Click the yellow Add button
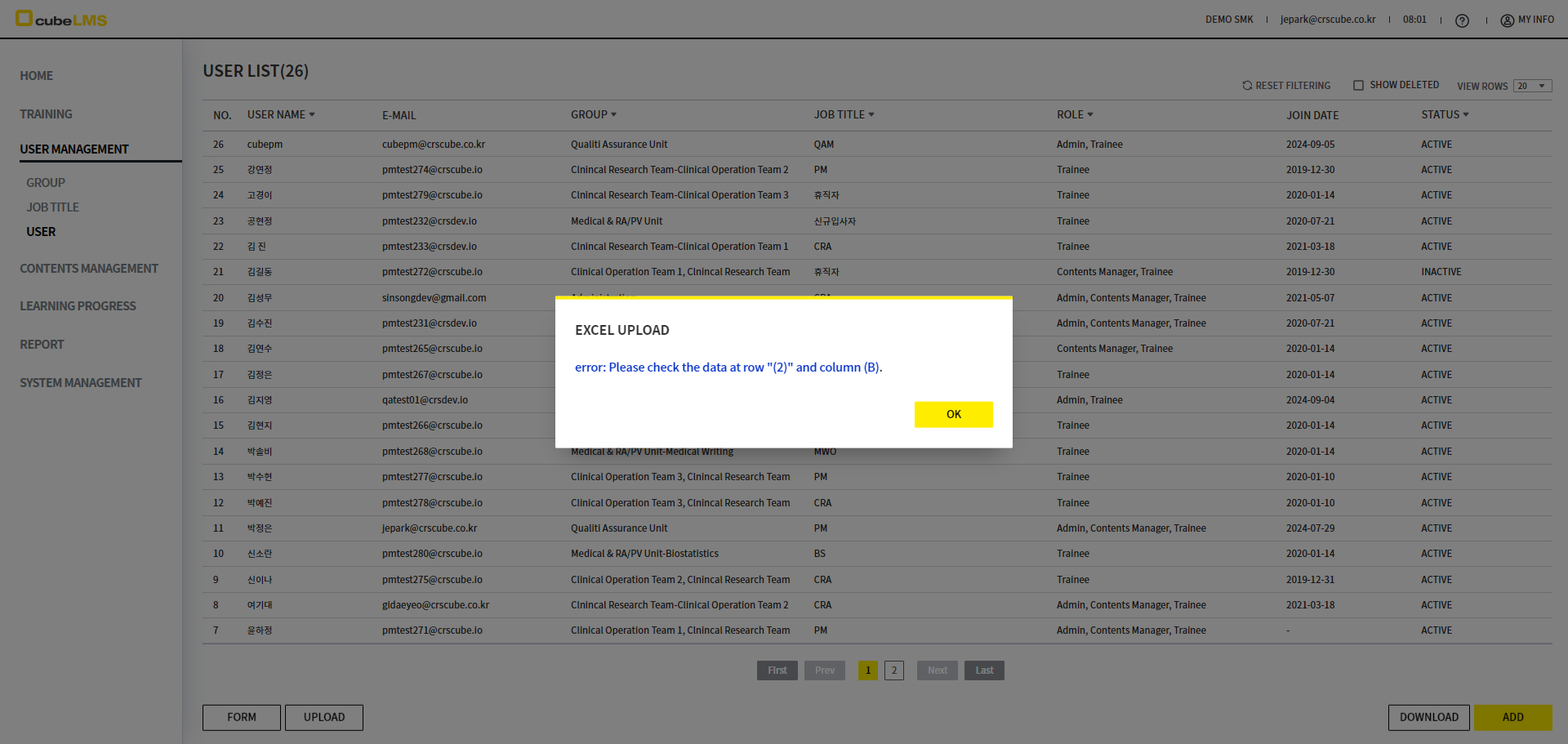Screen dimensions: 1568x744 (x=1512, y=717)
